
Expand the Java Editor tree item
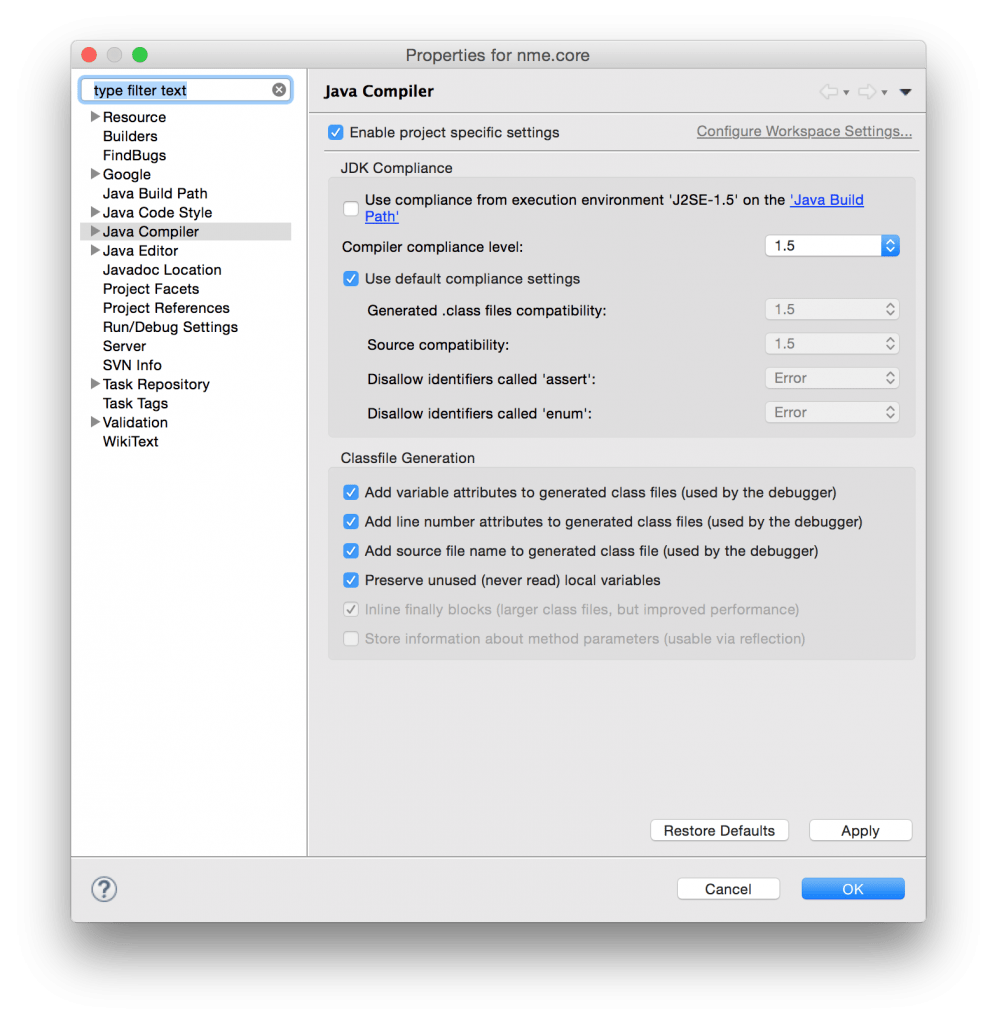[94, 250]
